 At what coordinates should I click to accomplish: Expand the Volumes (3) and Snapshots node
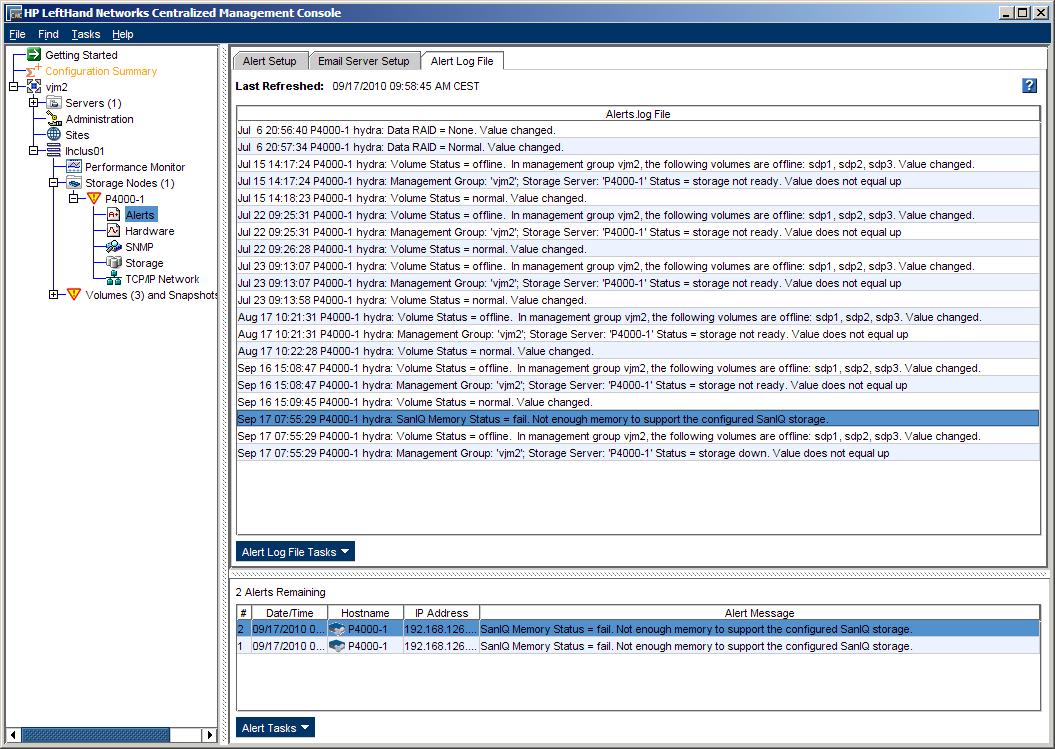pos(54,295)
